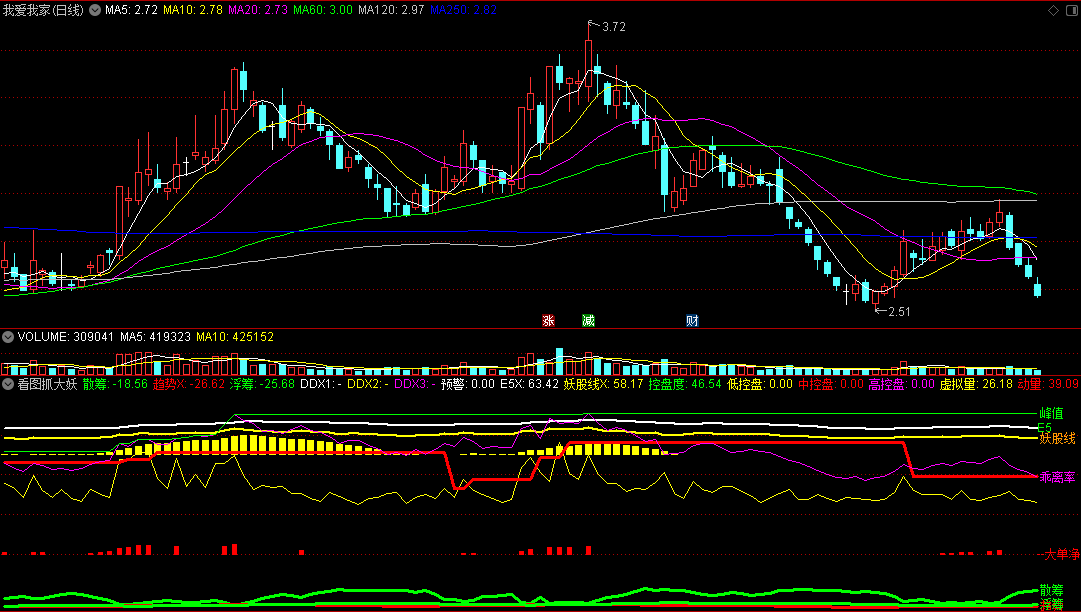Click the 3.72 high price label

point(614,27)
